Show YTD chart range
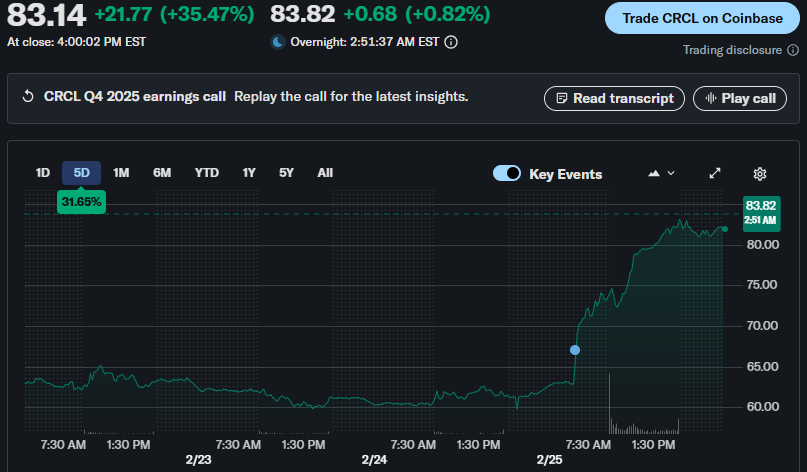This screenshot has height=472, width=807. pos(207,173)
